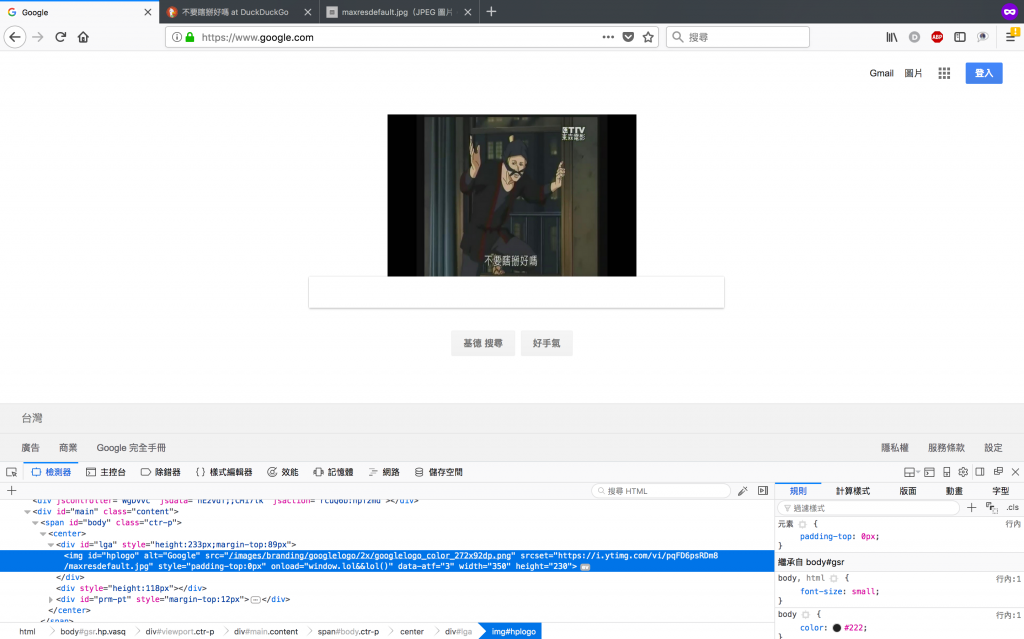Click plus icon to create new node
This screenshot has height=639, width=1024.
pyautogui.click(x=12, y=491)
